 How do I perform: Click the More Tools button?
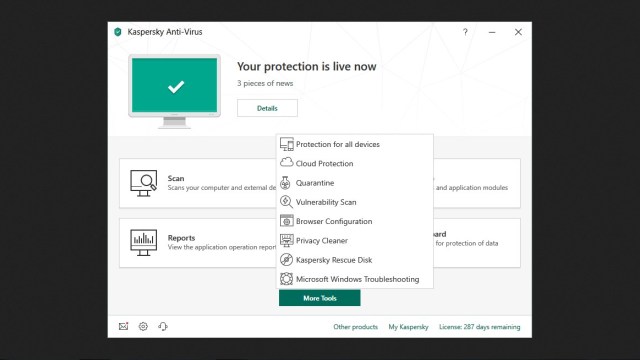(x=320, y=298)
